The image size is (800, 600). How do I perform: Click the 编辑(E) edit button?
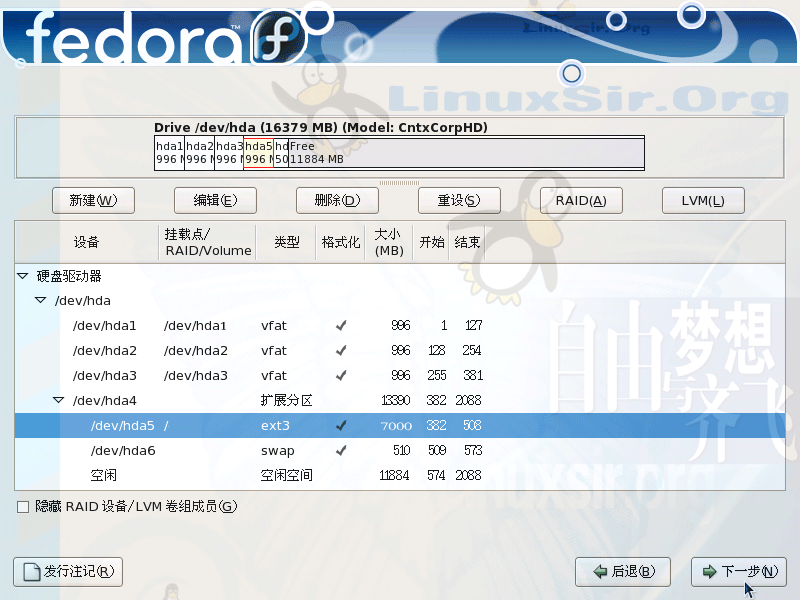click(x=215, y=201)
